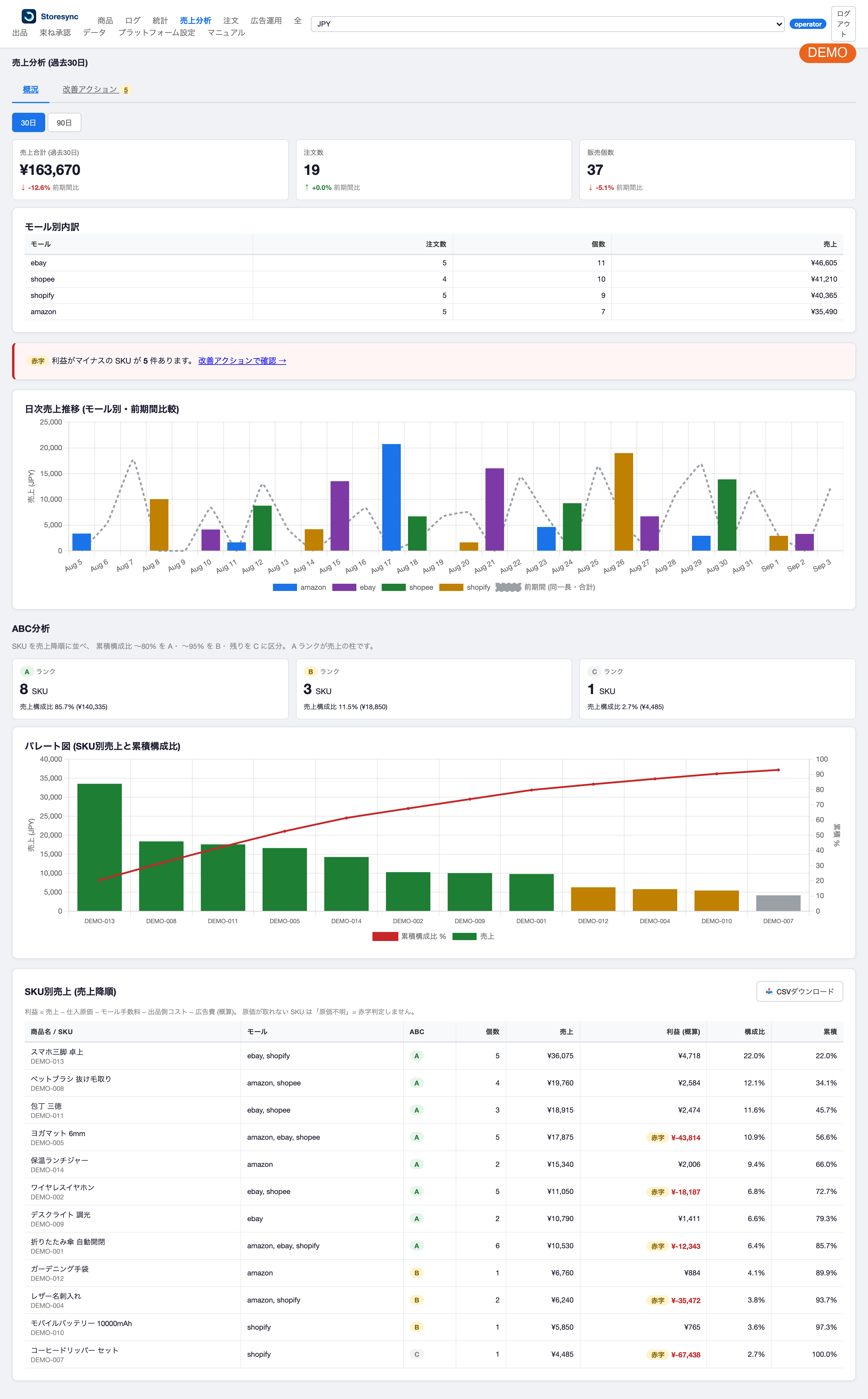Open the 注文 menu

click(231, 21)
